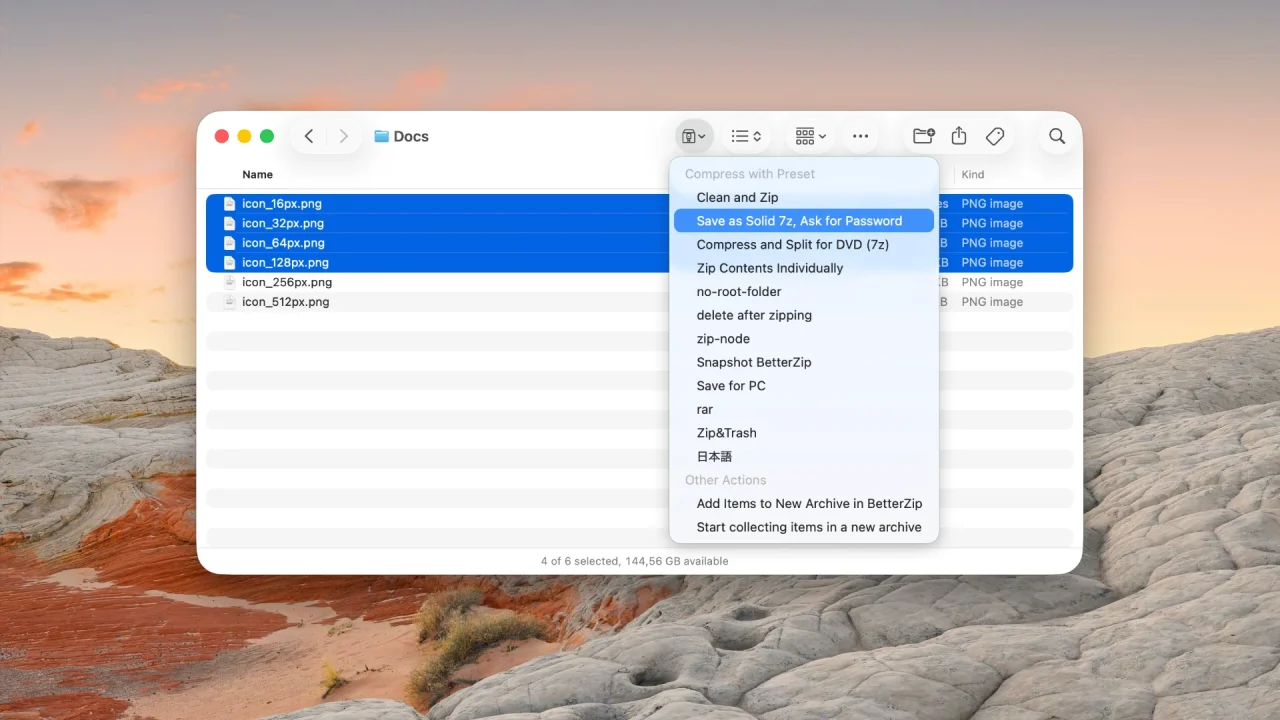Go back in Finder
The width and height of the screenshot is (1280, 720).
(309, 136)
